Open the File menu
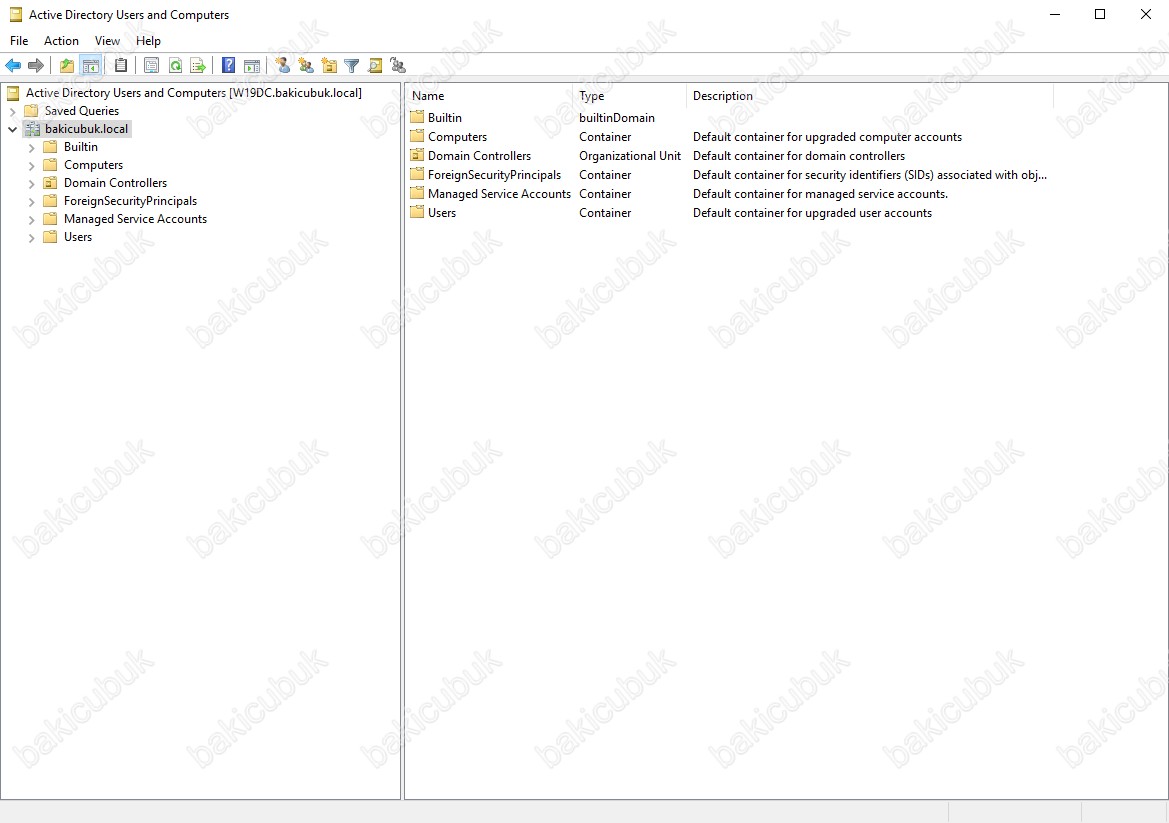Image resolution: width=1169 pixels, height=823 pixels. tap(19, 41)
